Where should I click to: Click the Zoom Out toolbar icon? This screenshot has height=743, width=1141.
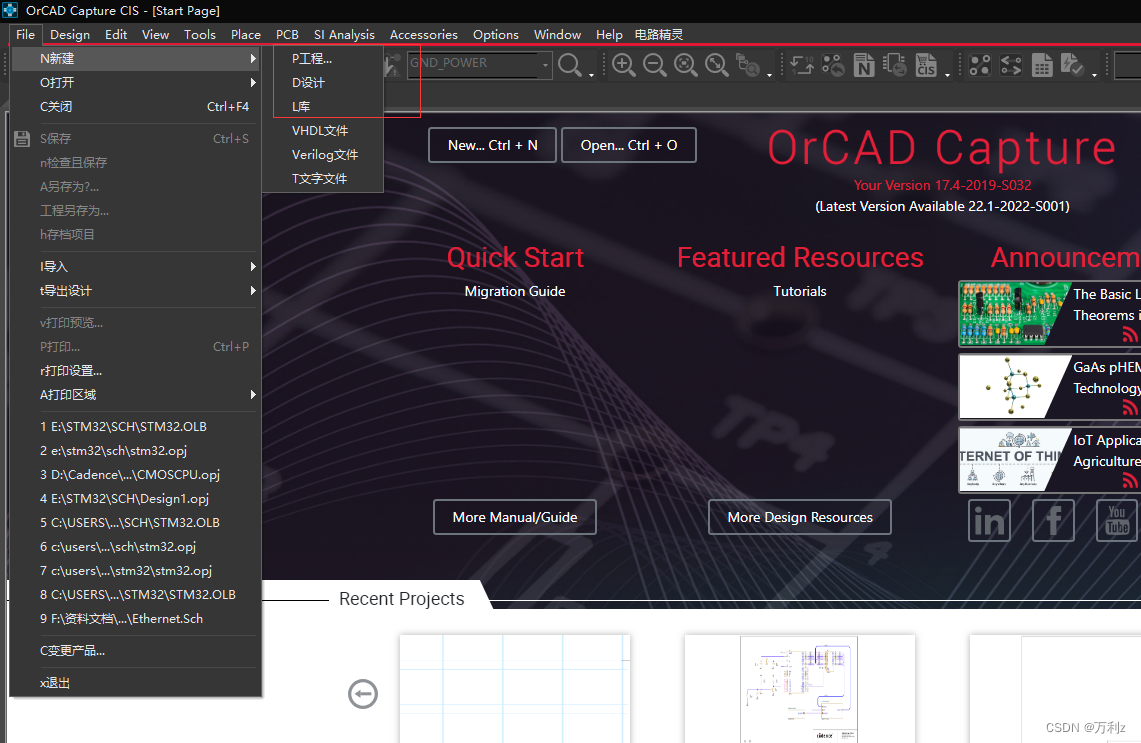point(654,65)
